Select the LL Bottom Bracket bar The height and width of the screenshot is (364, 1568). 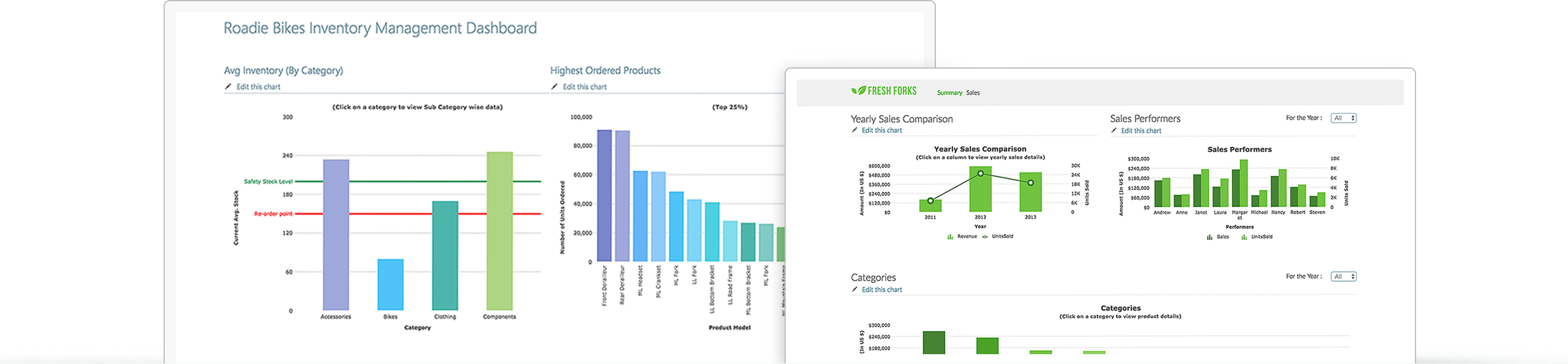(x=712, y=232)
